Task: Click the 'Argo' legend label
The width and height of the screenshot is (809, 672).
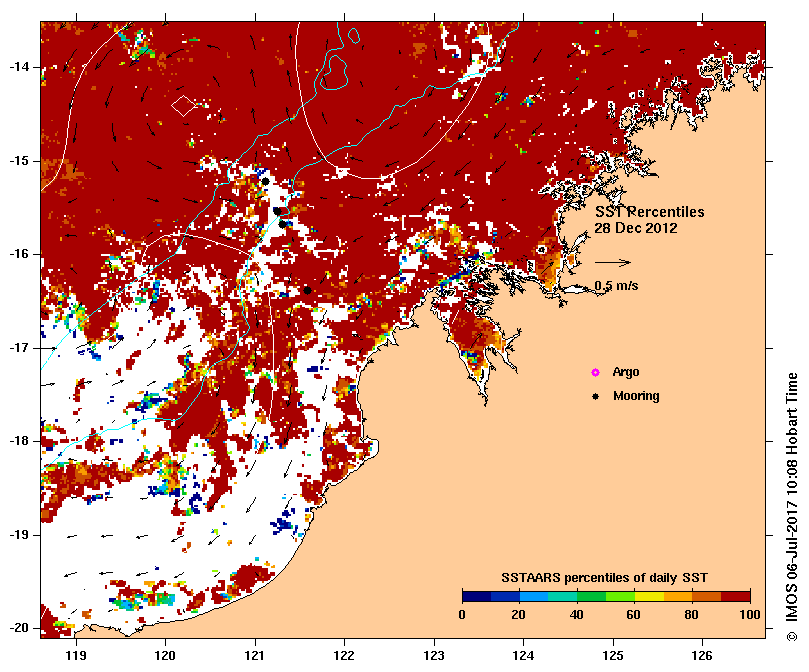Action: point(626,372)
